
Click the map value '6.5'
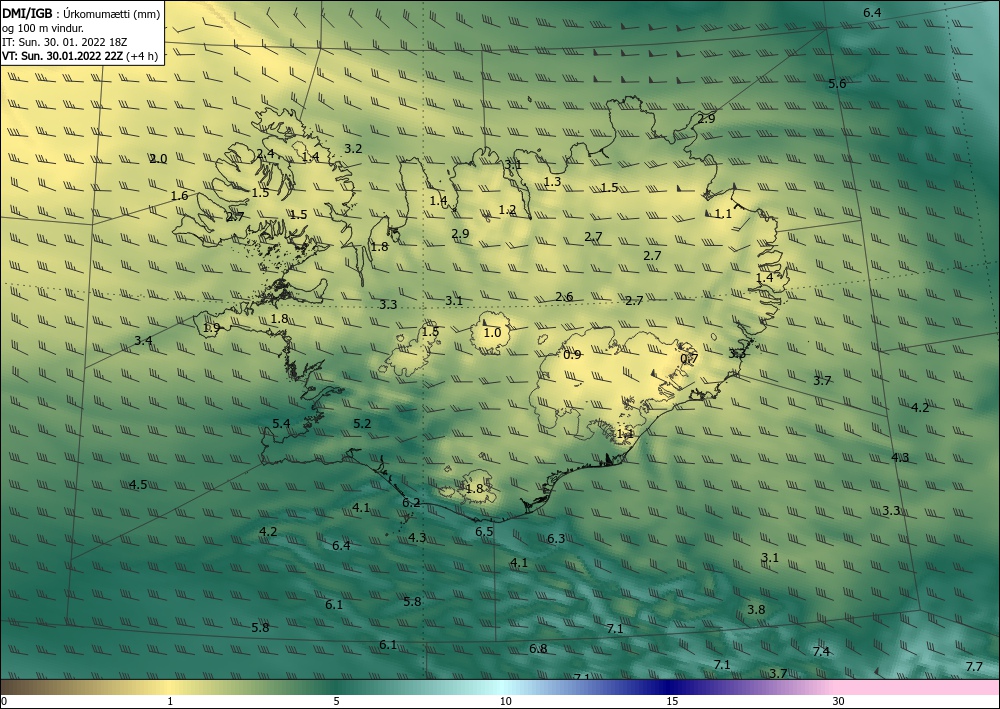tap(484, 531)
